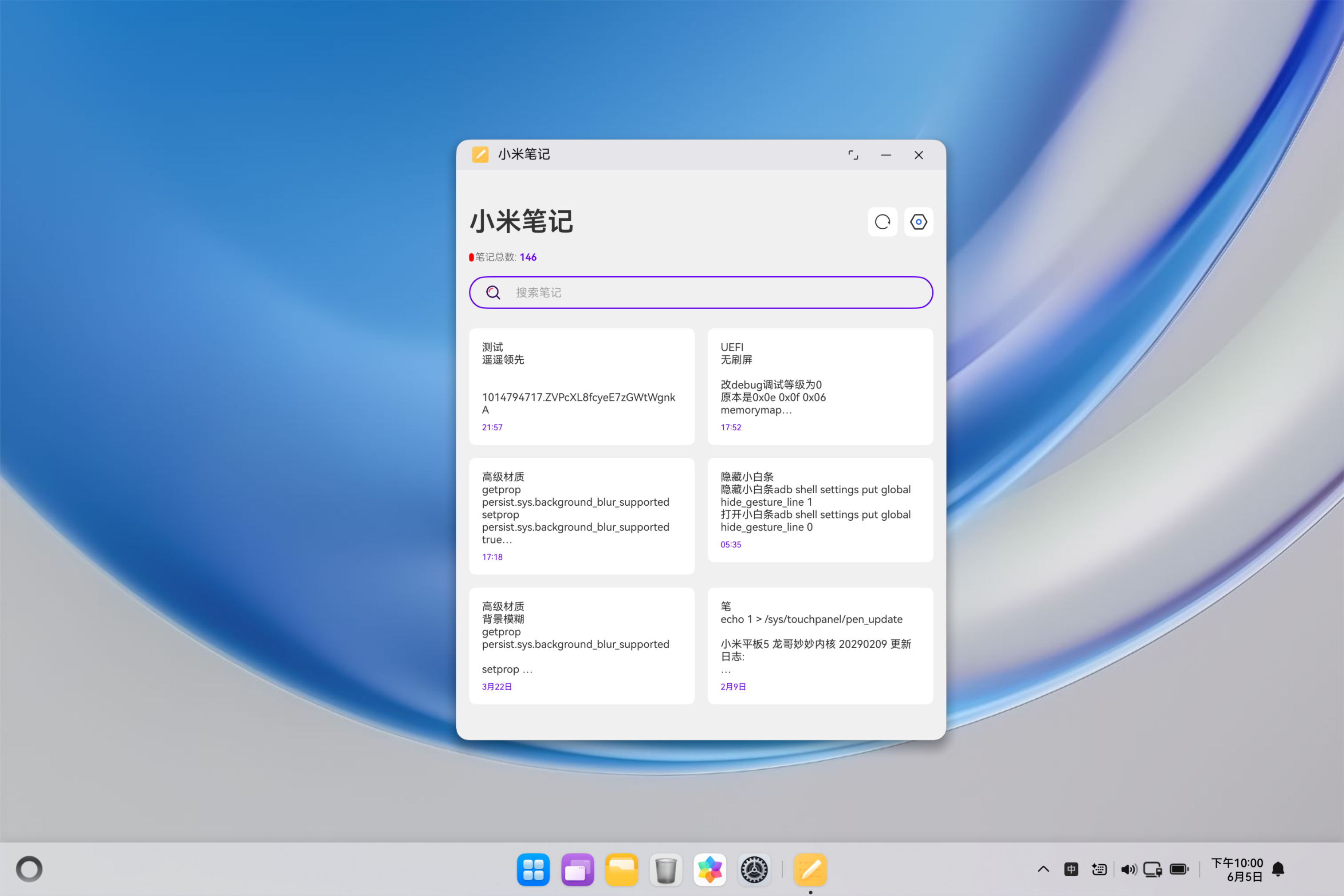Viewport: 1344px width, 896px height.
Task: Open the 隐藏小白条 note card
Action: click(x=820, y=510)
